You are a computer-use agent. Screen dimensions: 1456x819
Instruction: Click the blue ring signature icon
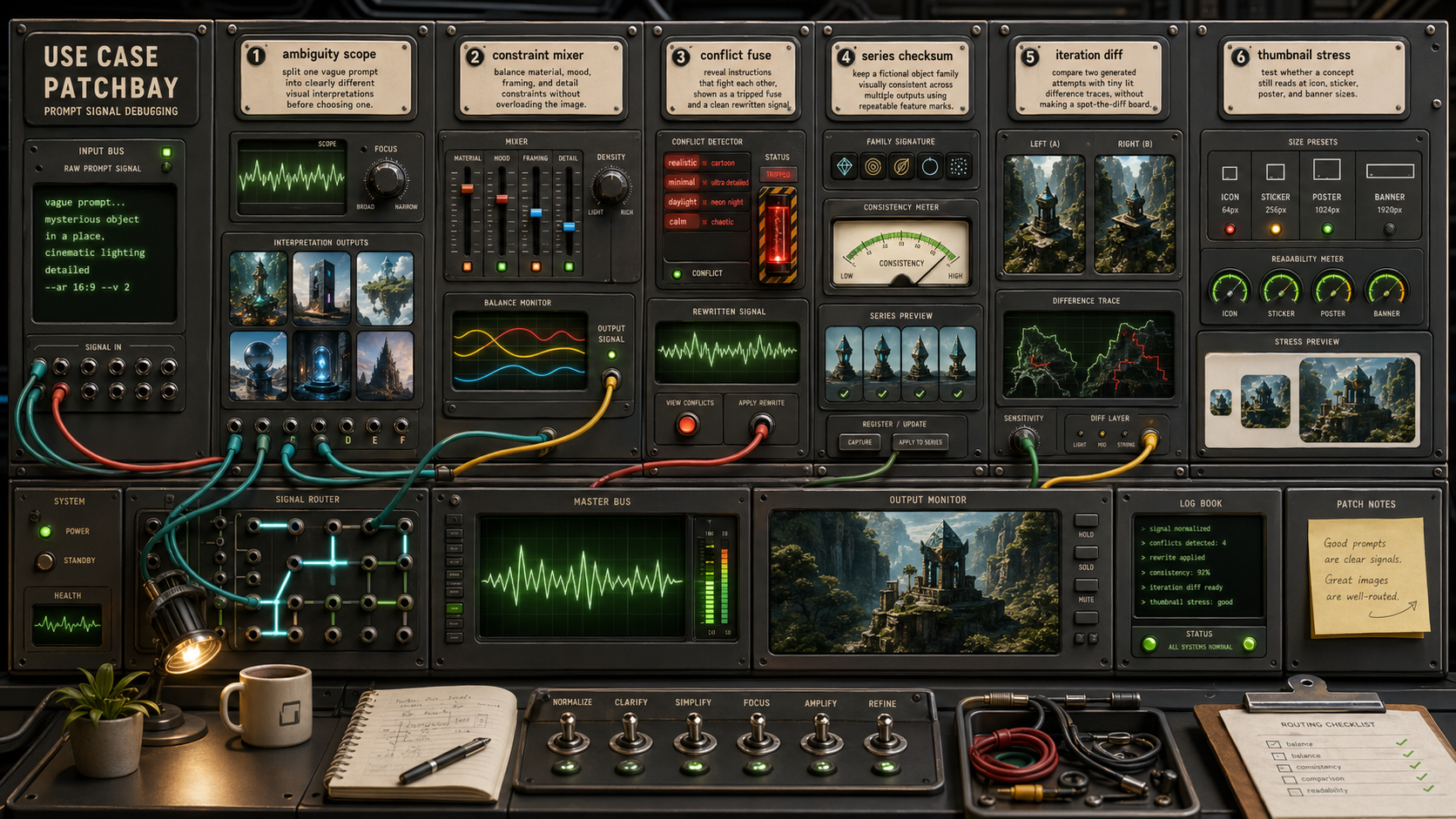(x=930, y=166)
